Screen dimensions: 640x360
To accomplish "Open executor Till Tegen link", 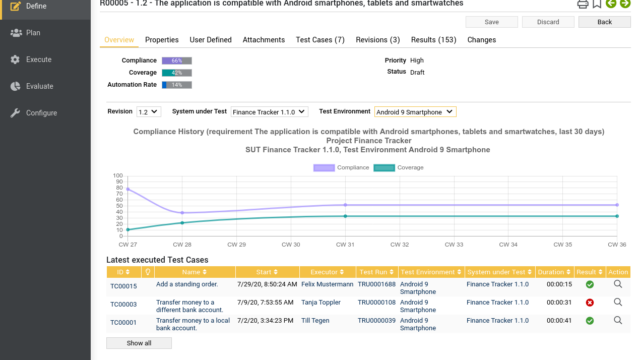I will pos(315,320).
